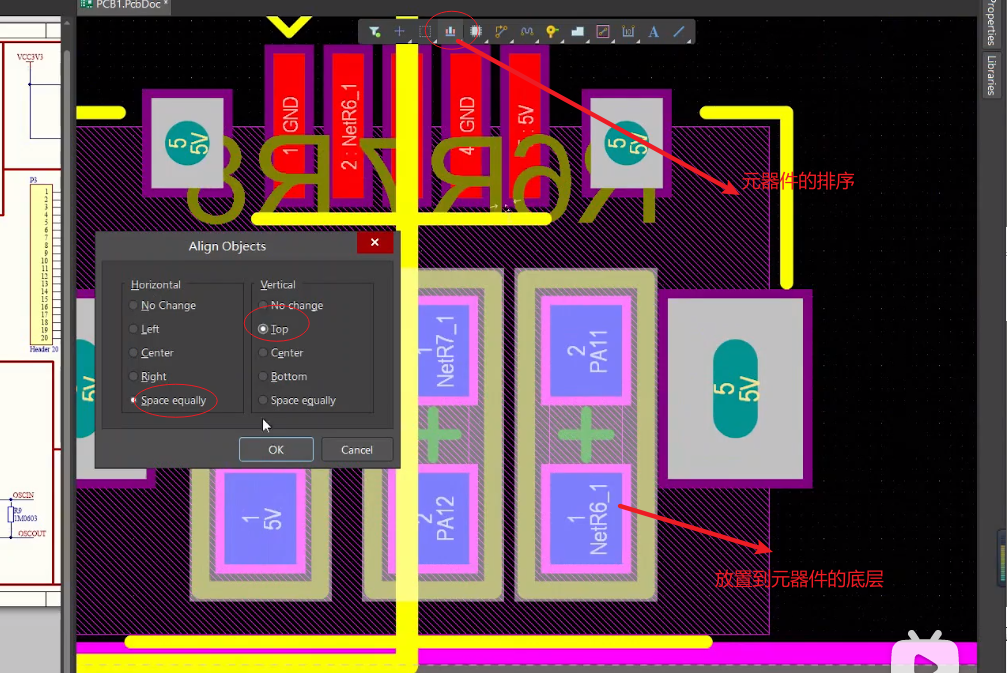Select the red pad labeled 1 GND
Screen dimensions: 1007x673
290,125
